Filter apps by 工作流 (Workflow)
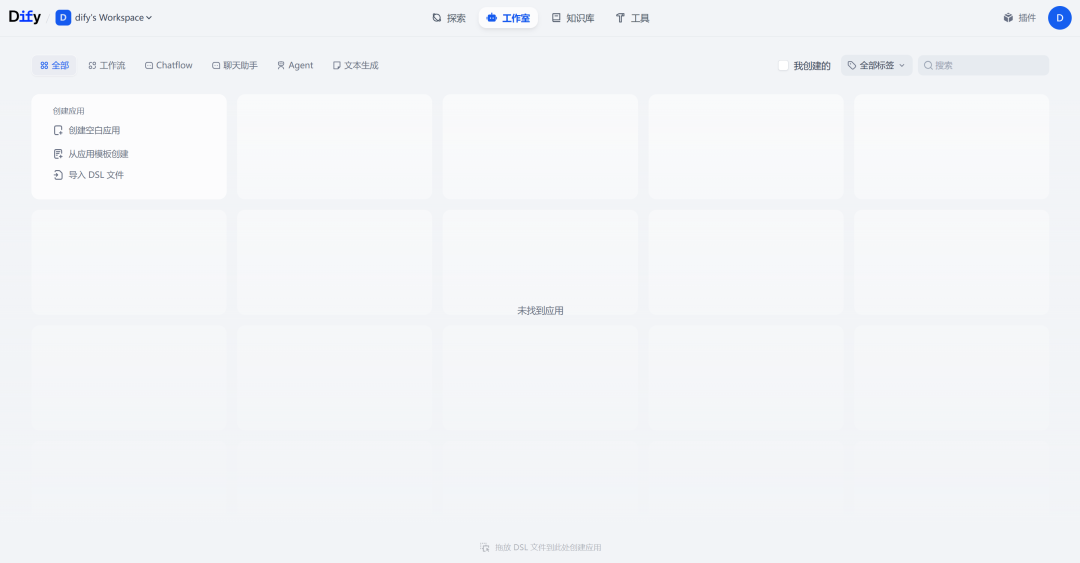 [x=107, y=65]
